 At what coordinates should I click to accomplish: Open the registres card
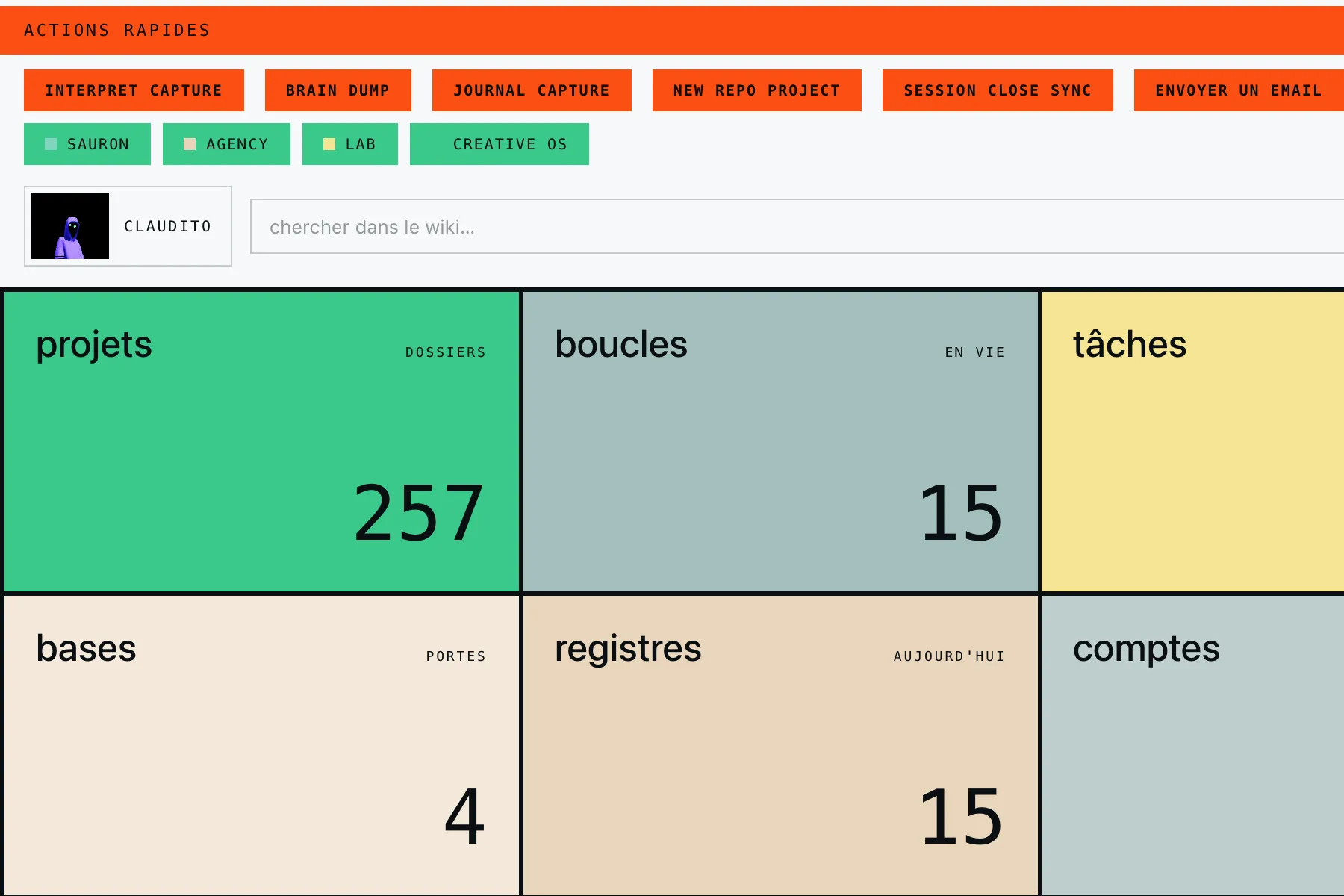(x=780, y=745)
